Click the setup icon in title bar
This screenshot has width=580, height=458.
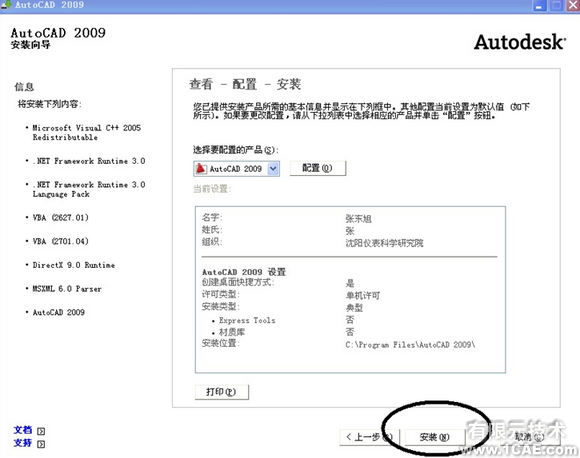(6, 5)
